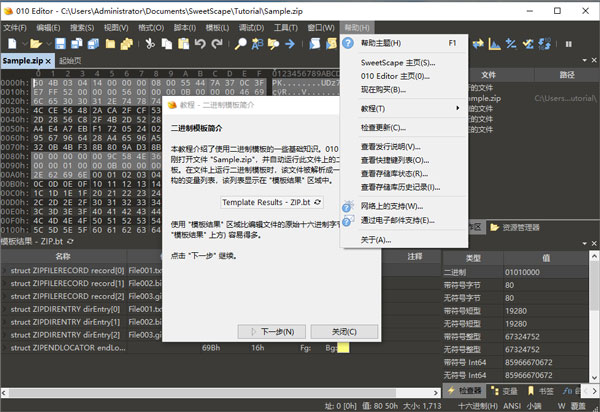The width and height of the screenshot is (600, 412).
Task: Click Find in Files toolbar icon
Action: click(x=274, y=44)
